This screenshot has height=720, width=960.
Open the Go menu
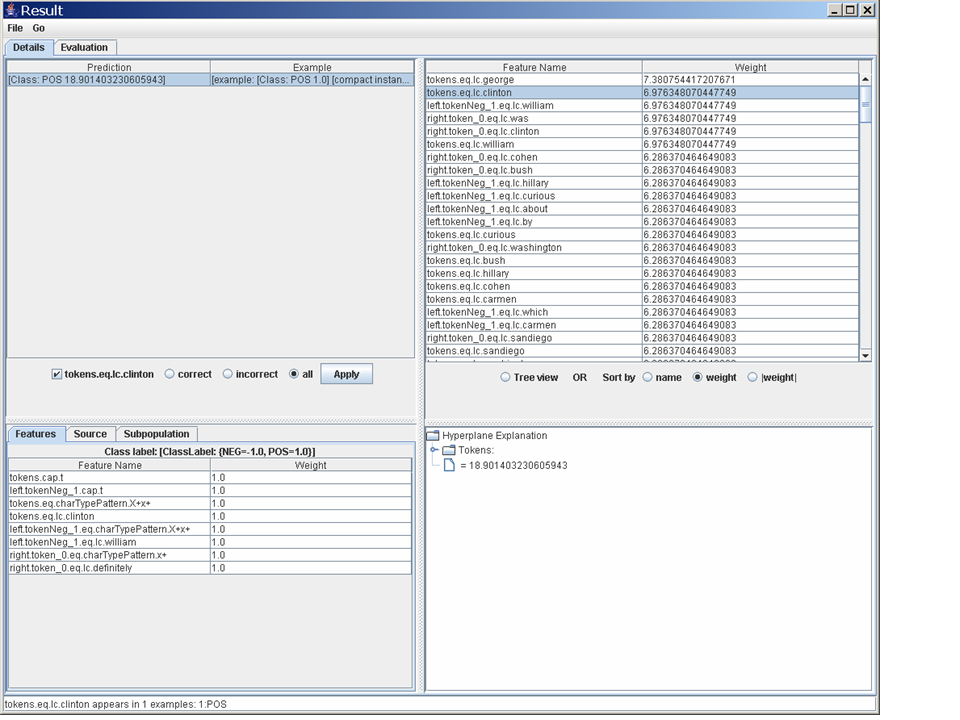pos(38,28)
